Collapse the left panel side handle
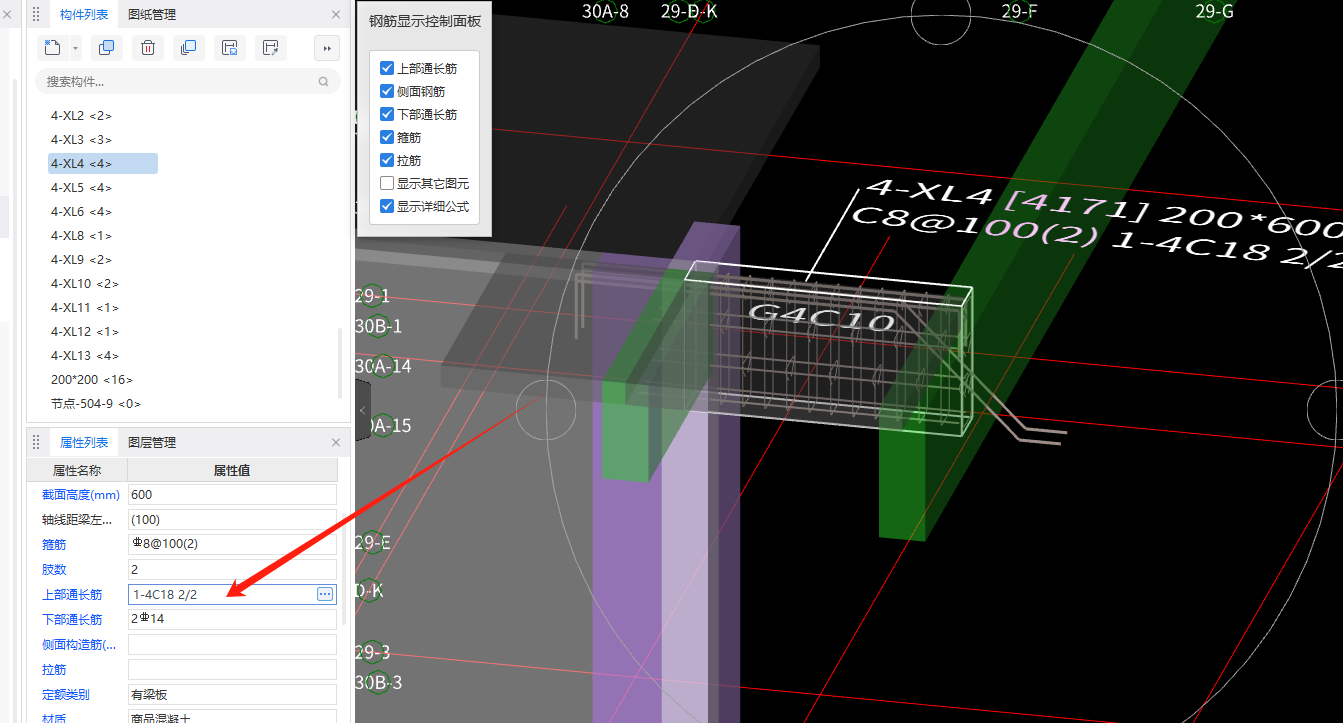The width and height of the screenshot is (1343, 723). coord(363,410)
